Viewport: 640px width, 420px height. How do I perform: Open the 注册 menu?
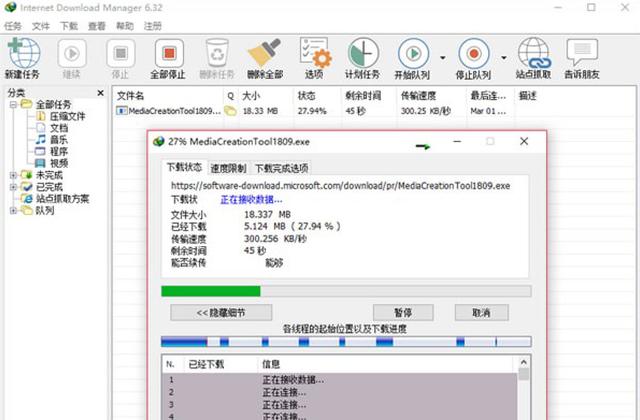click(153, 26)
